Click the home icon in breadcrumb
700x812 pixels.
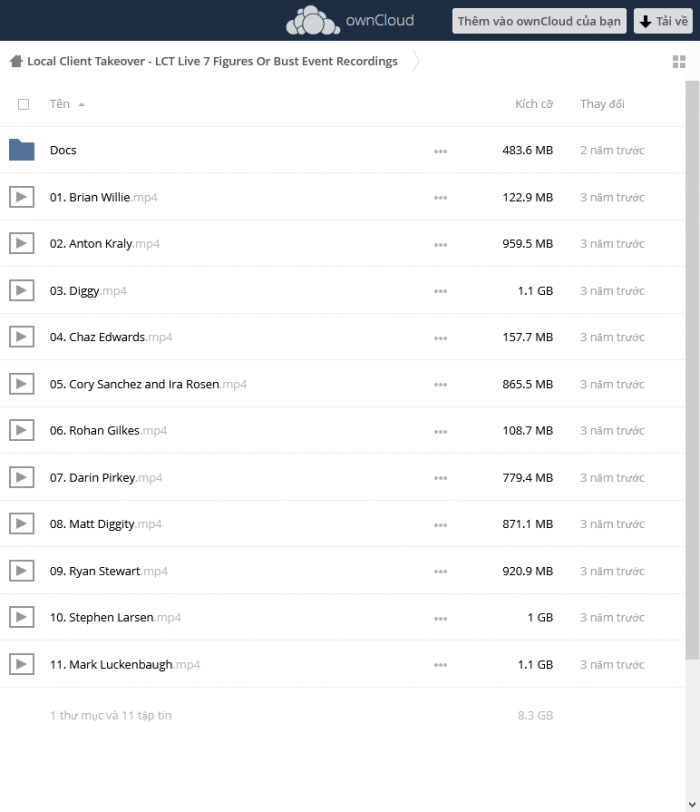coord(16,61)
